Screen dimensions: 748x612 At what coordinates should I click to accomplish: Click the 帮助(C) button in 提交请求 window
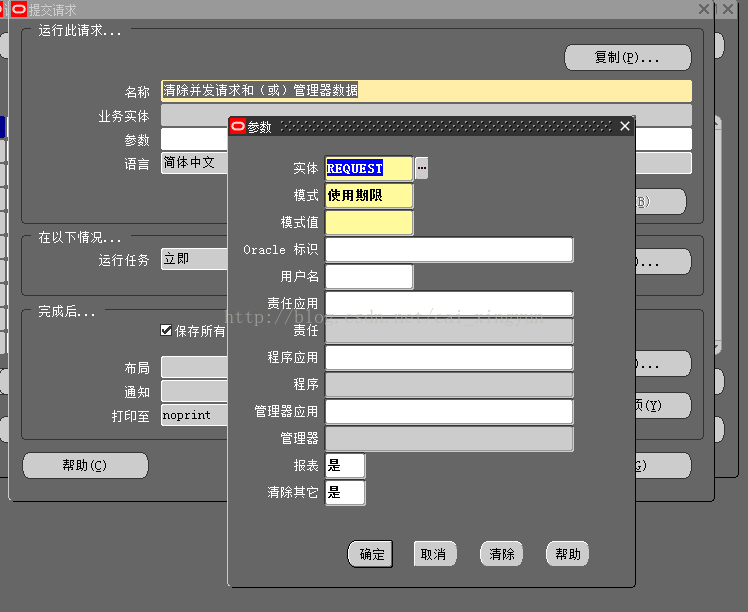coord(85,465)
